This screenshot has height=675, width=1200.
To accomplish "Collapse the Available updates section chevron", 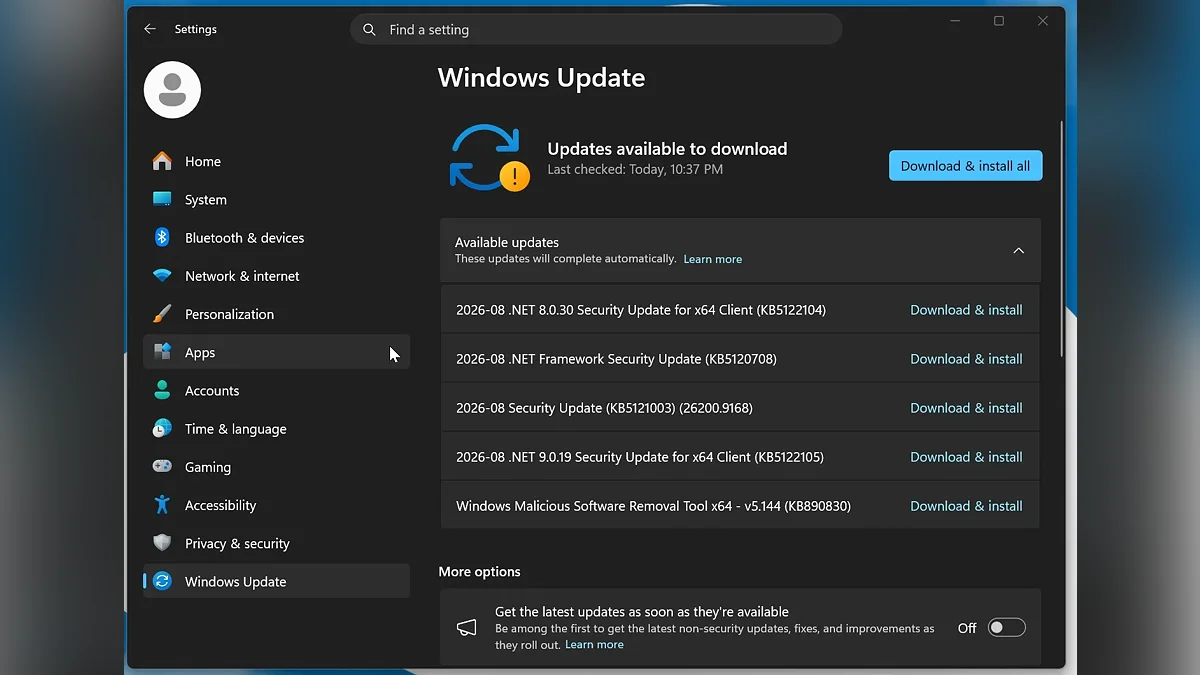I will tap(1018, 251).
